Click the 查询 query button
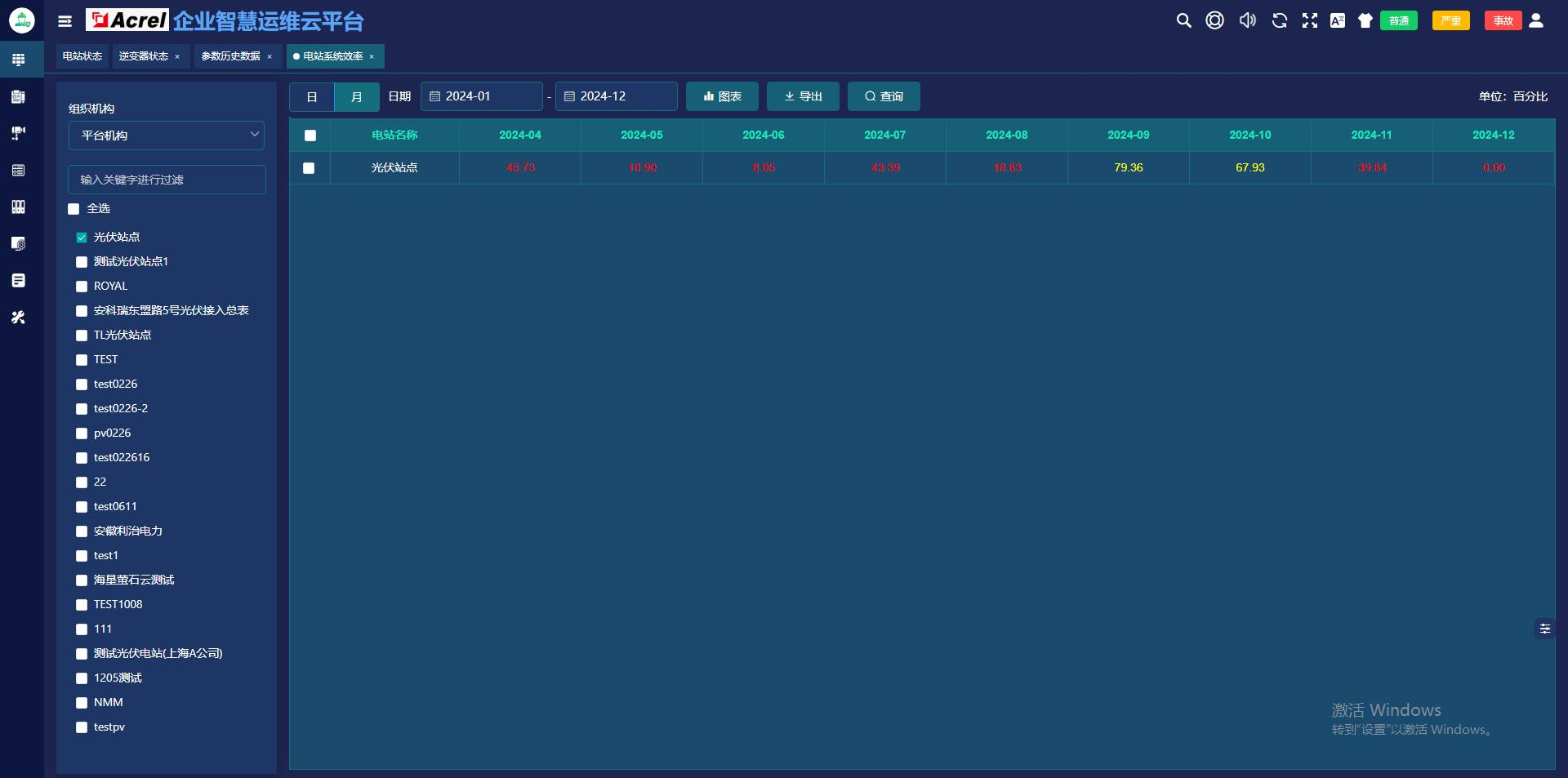 884,96
